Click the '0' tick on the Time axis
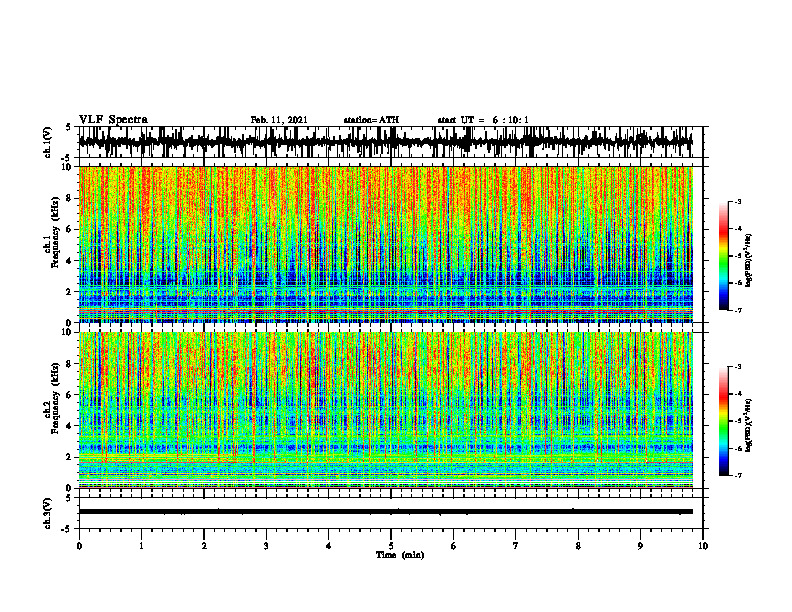The image size is (792, 612). pos(79,546)
